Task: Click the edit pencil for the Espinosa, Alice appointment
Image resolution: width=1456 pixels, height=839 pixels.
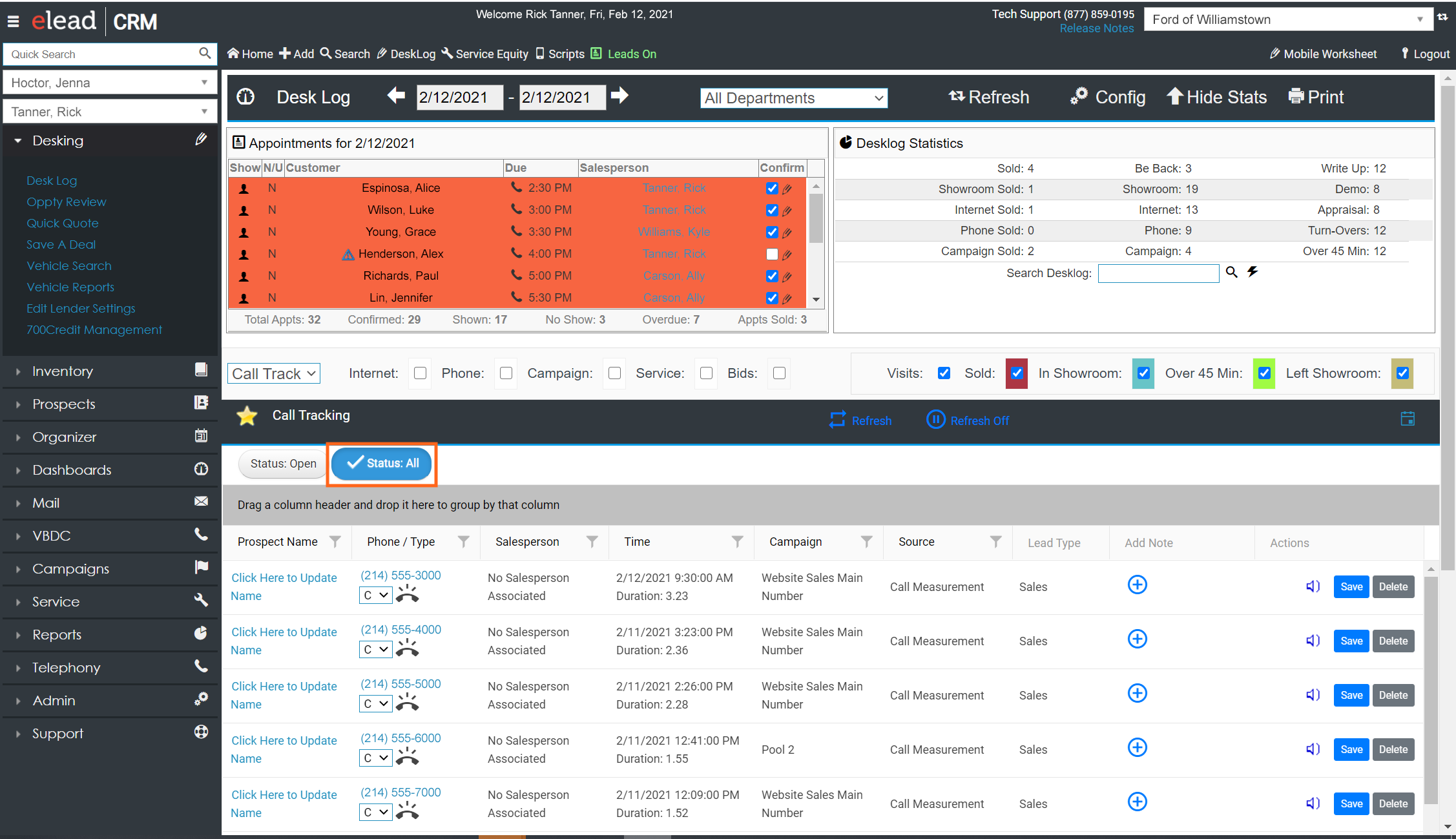Action: pos(787,189)
